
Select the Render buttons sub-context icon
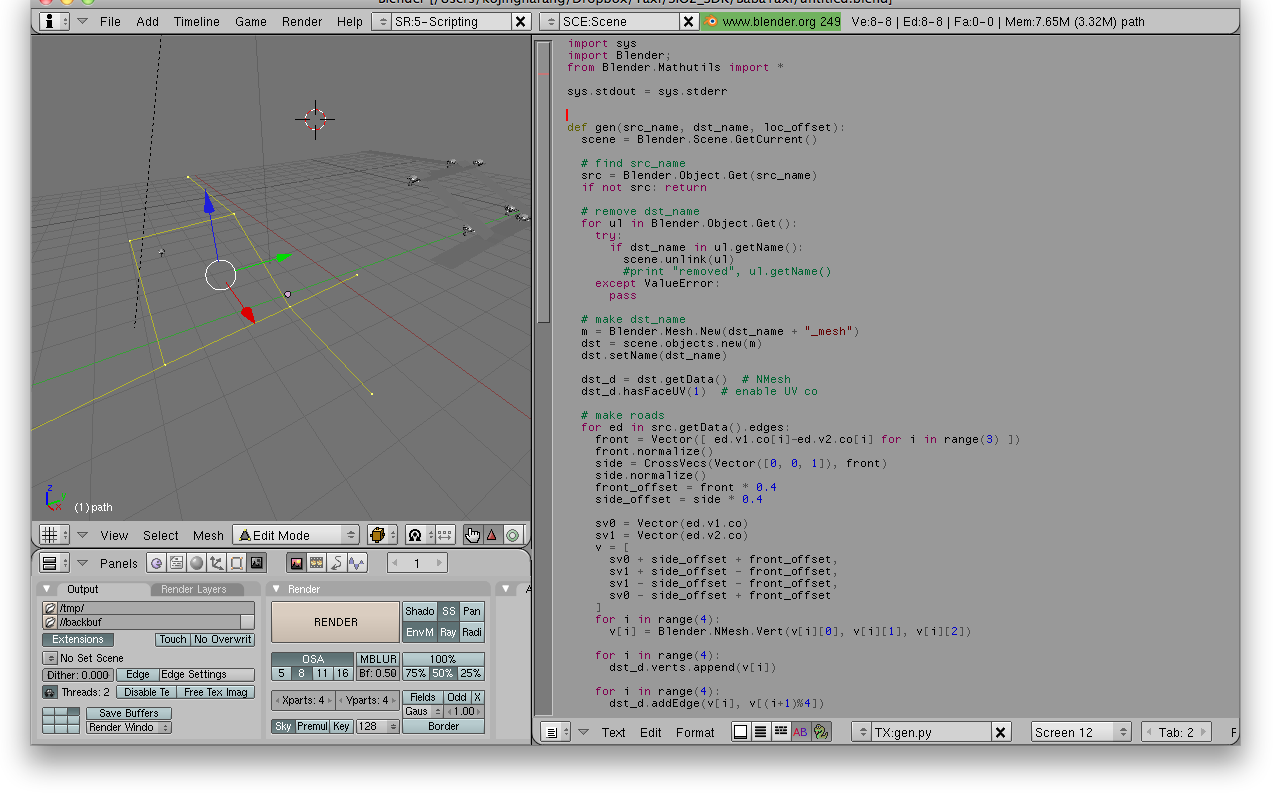click(297, 563)
